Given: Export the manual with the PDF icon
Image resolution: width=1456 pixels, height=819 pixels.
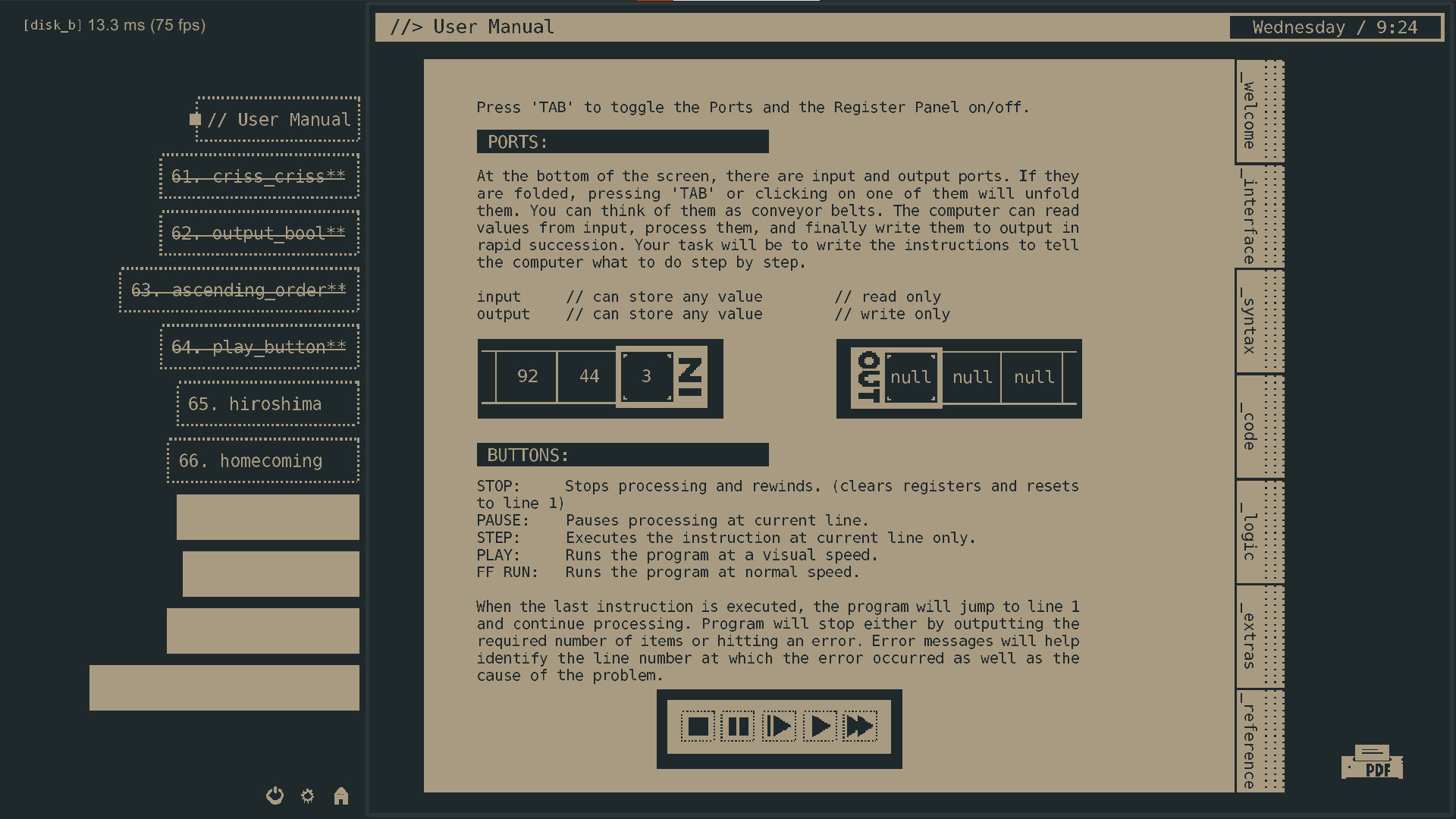Looking at the screenshot, I should [x=1374, y=762].
